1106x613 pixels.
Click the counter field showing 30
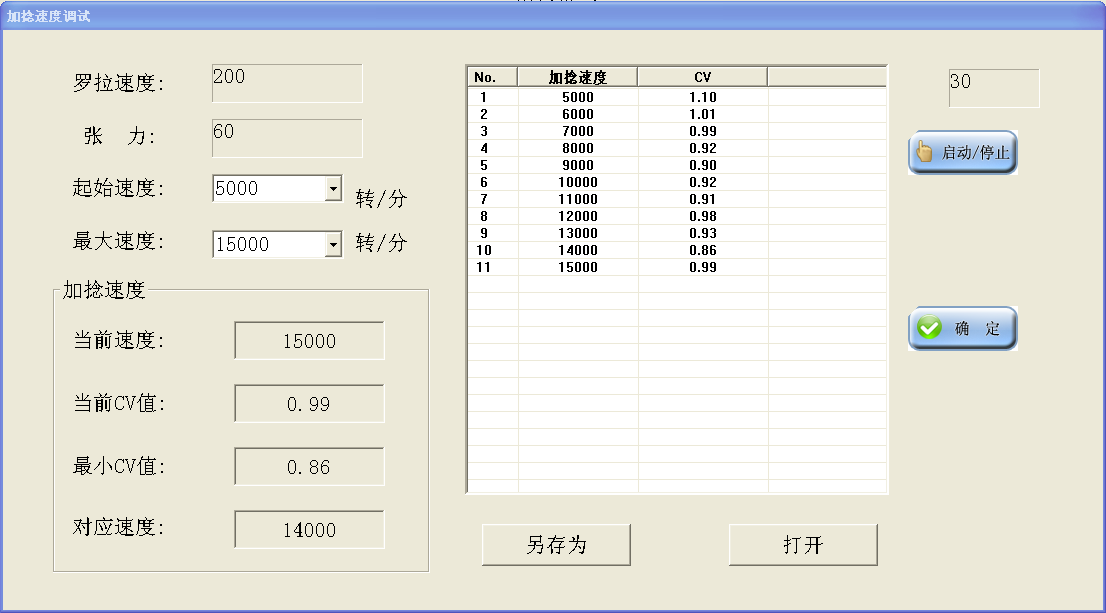(993, 88)
